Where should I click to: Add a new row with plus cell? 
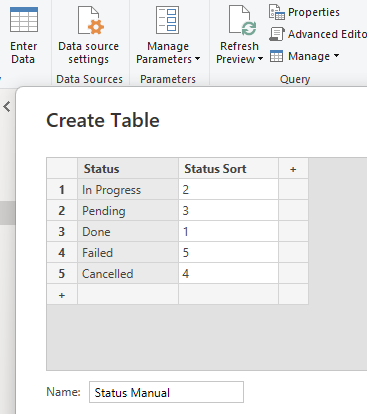(62, 295)
